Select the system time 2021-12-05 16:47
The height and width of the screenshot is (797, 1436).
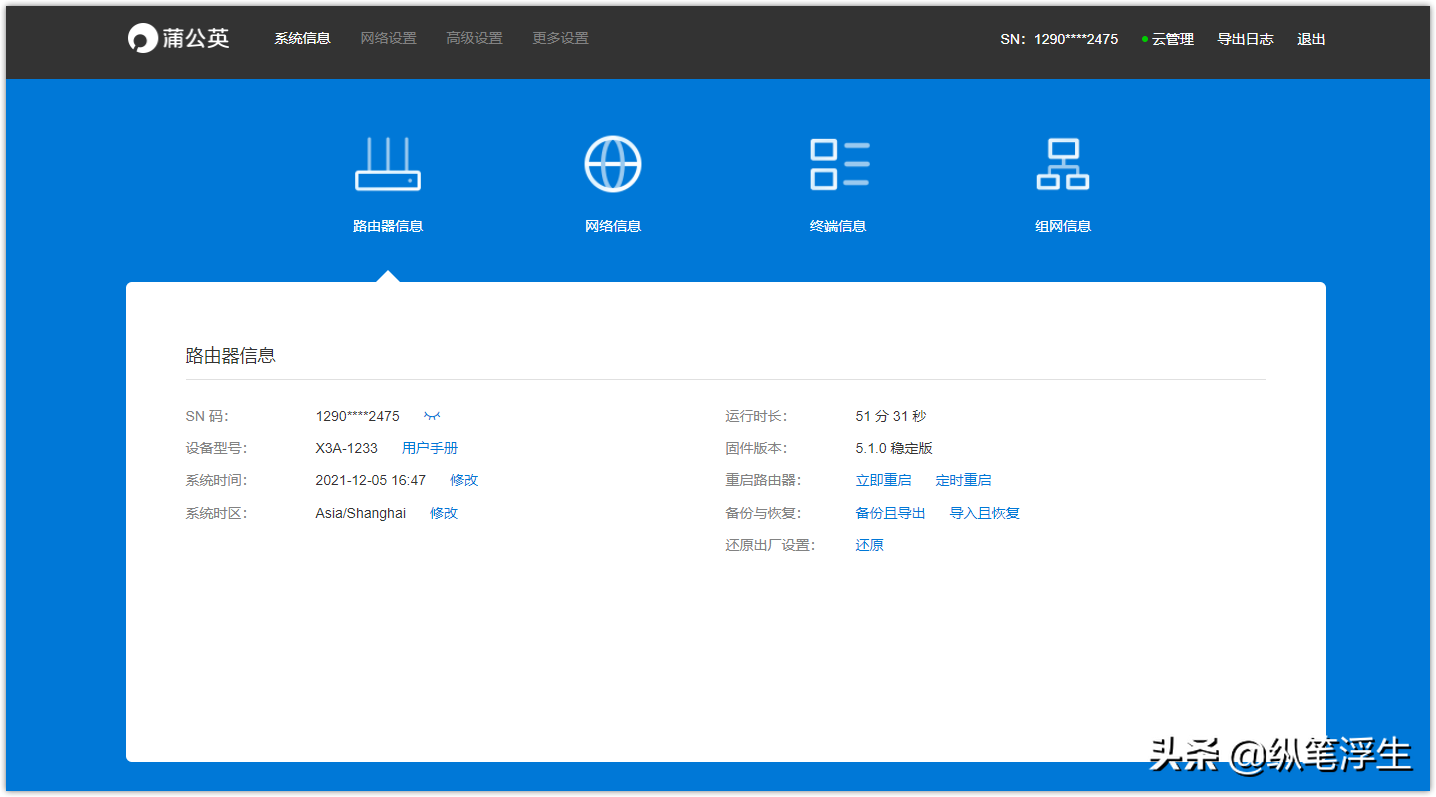pos(371,480)
